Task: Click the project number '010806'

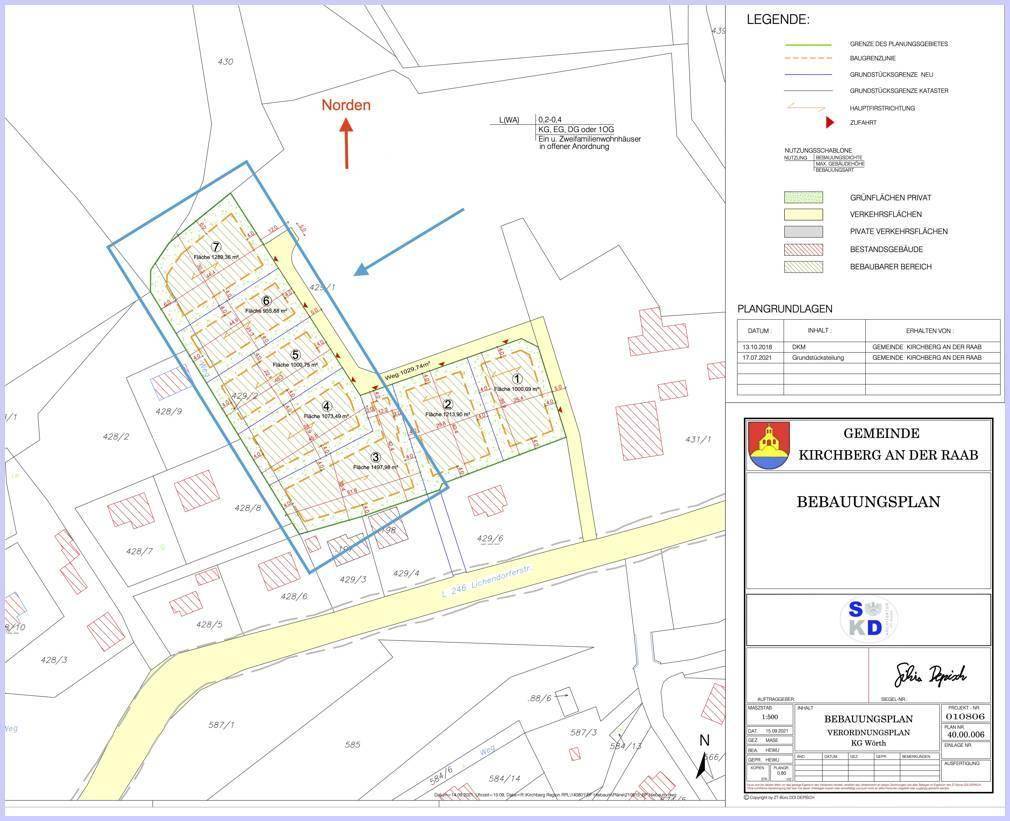Action: 965,716
